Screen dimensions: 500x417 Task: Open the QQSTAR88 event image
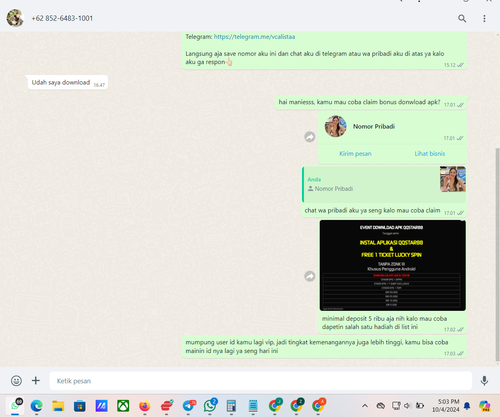393,265
